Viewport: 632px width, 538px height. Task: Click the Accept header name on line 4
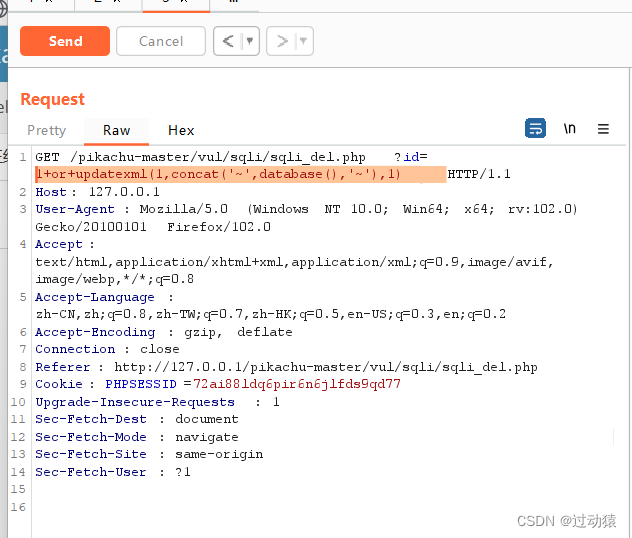tap(59, 244)
